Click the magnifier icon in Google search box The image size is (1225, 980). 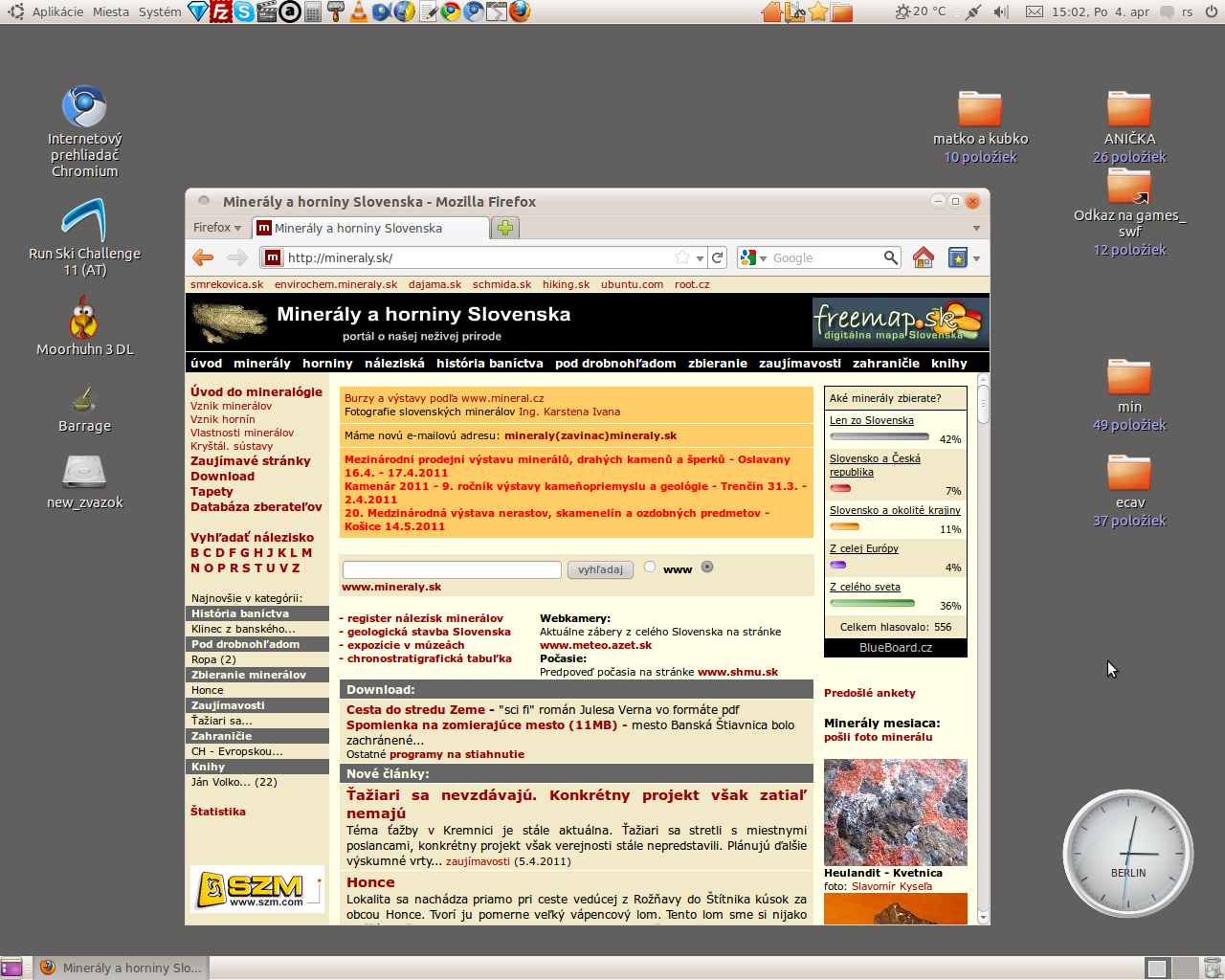[x=891, y=257]
